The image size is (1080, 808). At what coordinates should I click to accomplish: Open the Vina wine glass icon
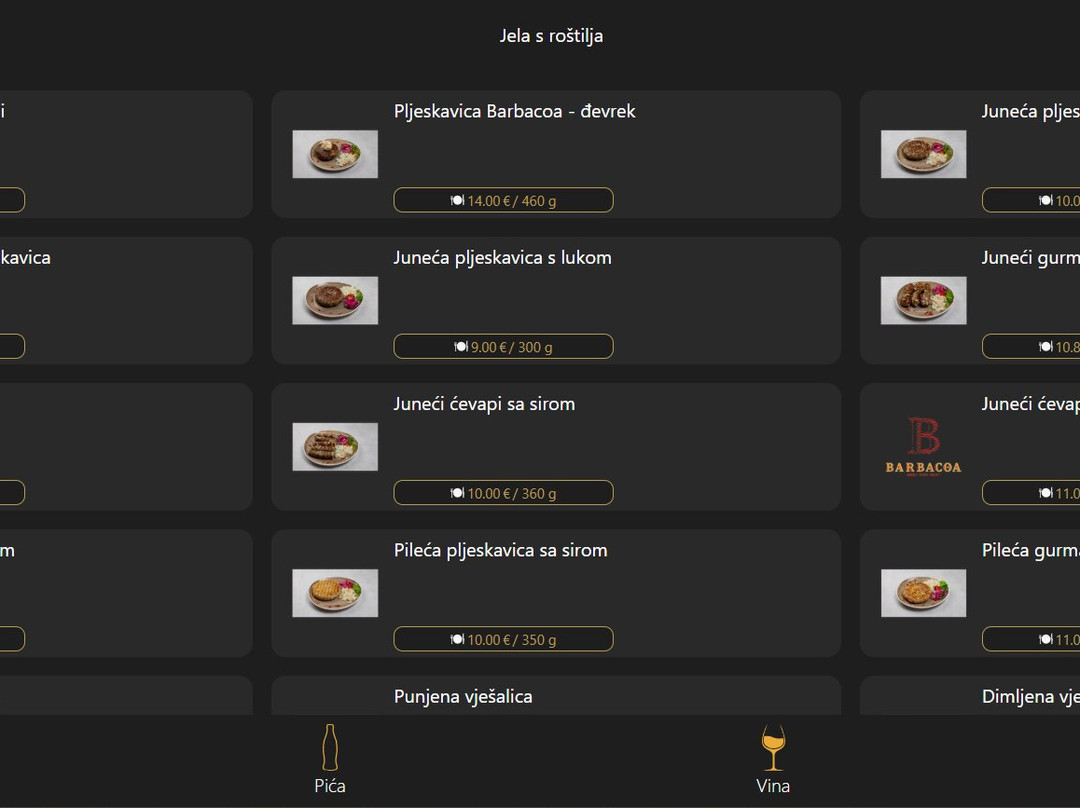[x=773, y=747]
